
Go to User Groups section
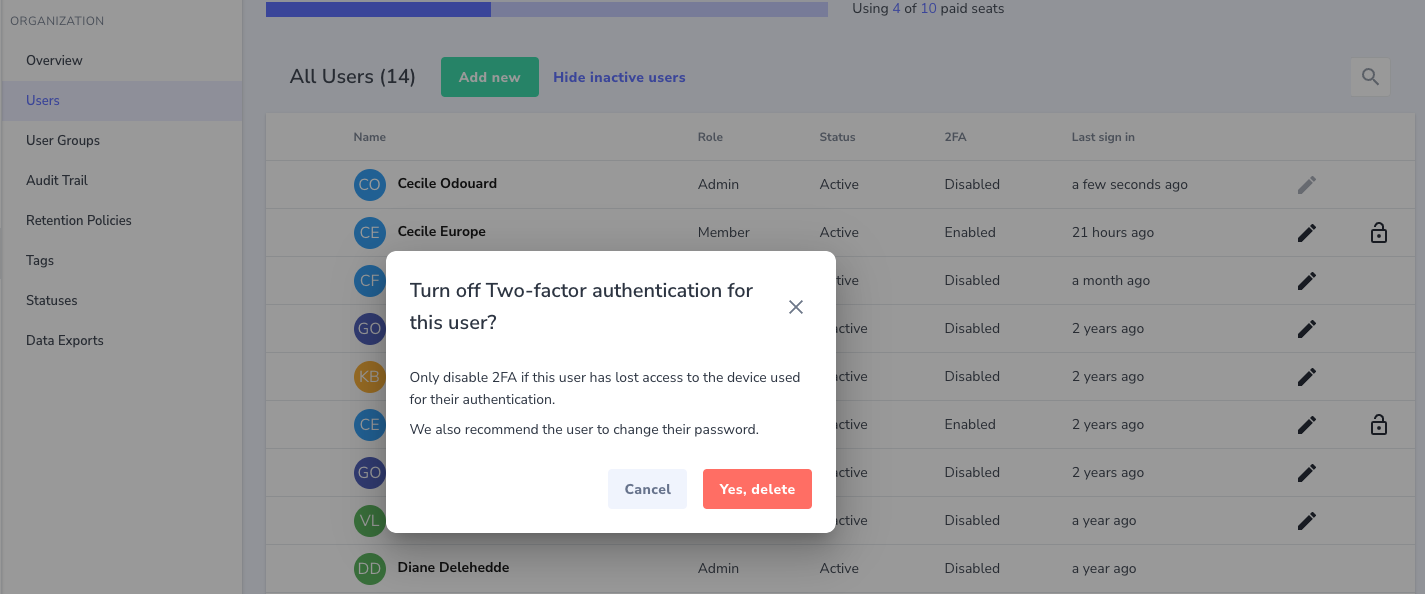63,140
